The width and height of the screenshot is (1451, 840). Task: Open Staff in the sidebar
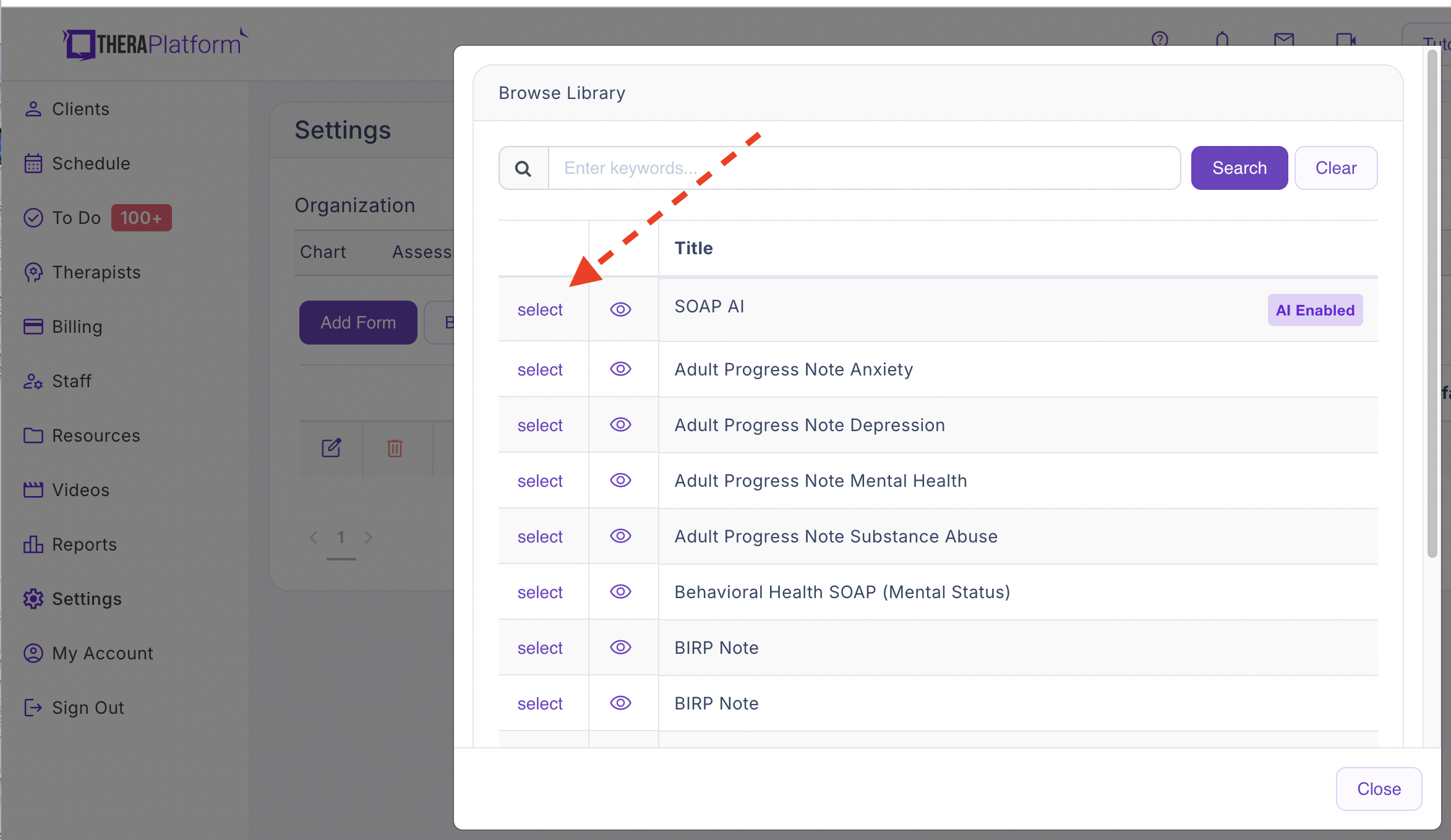[58, 381]
